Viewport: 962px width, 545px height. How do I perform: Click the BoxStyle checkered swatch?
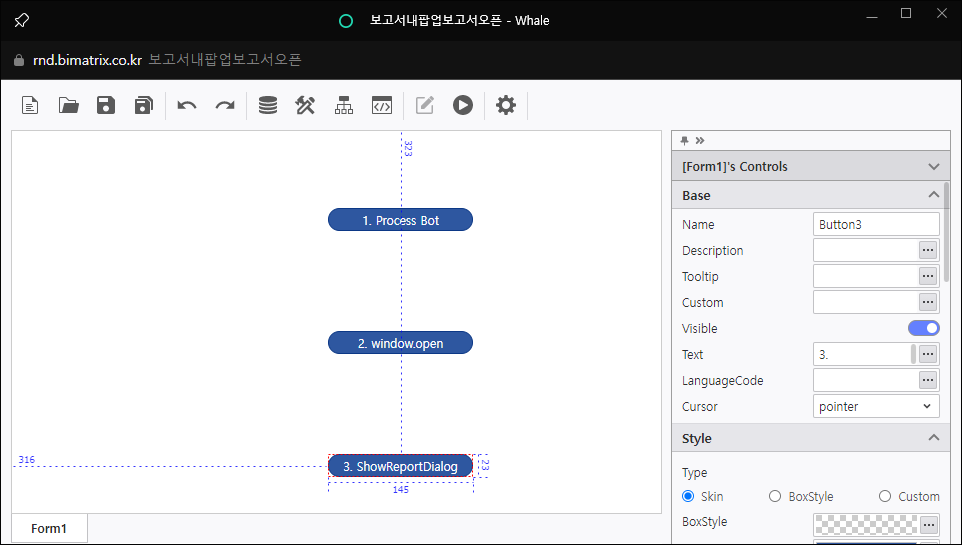pos(866,525)
